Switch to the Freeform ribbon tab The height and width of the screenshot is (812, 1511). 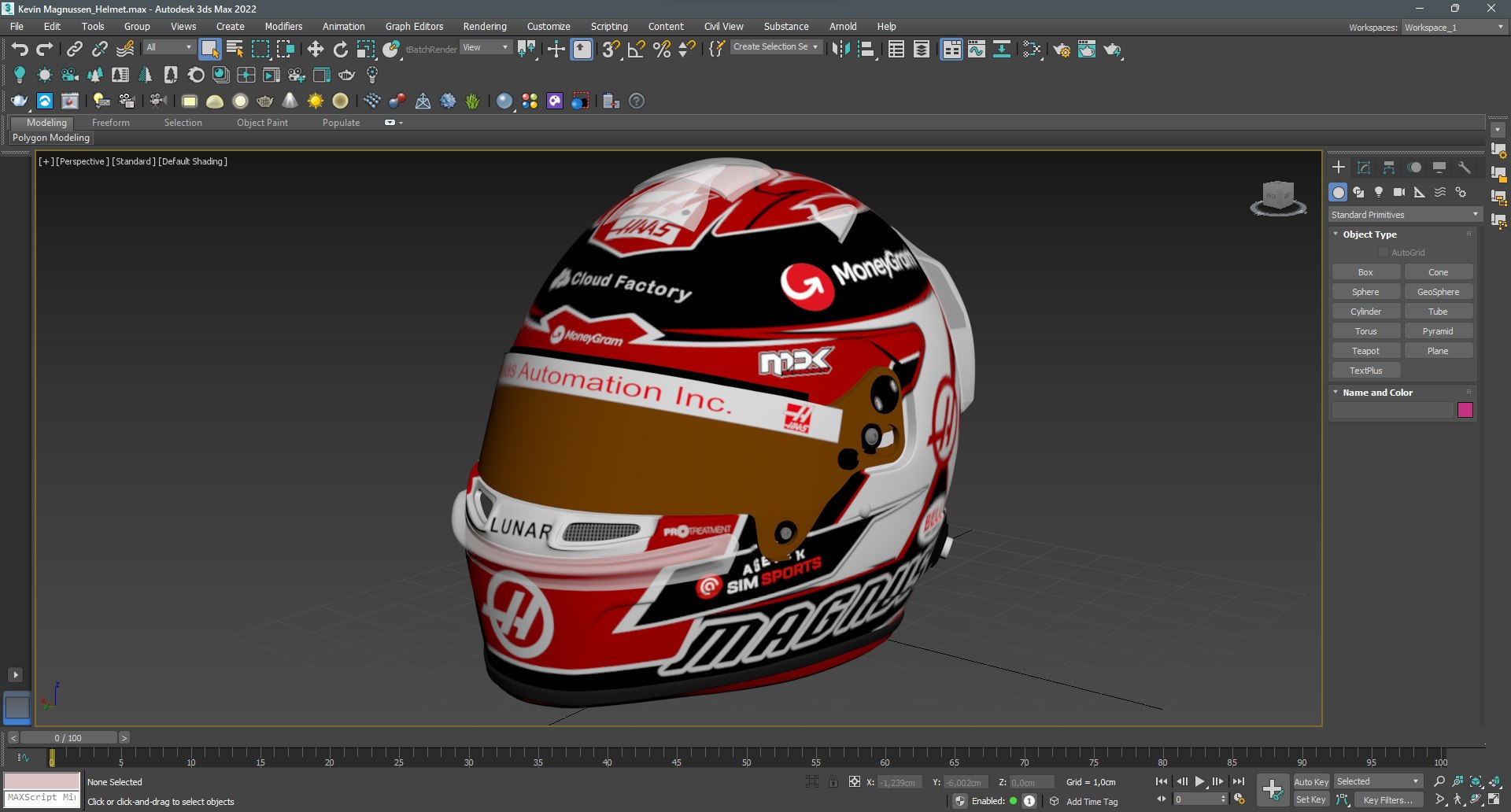tap(110, 123)
